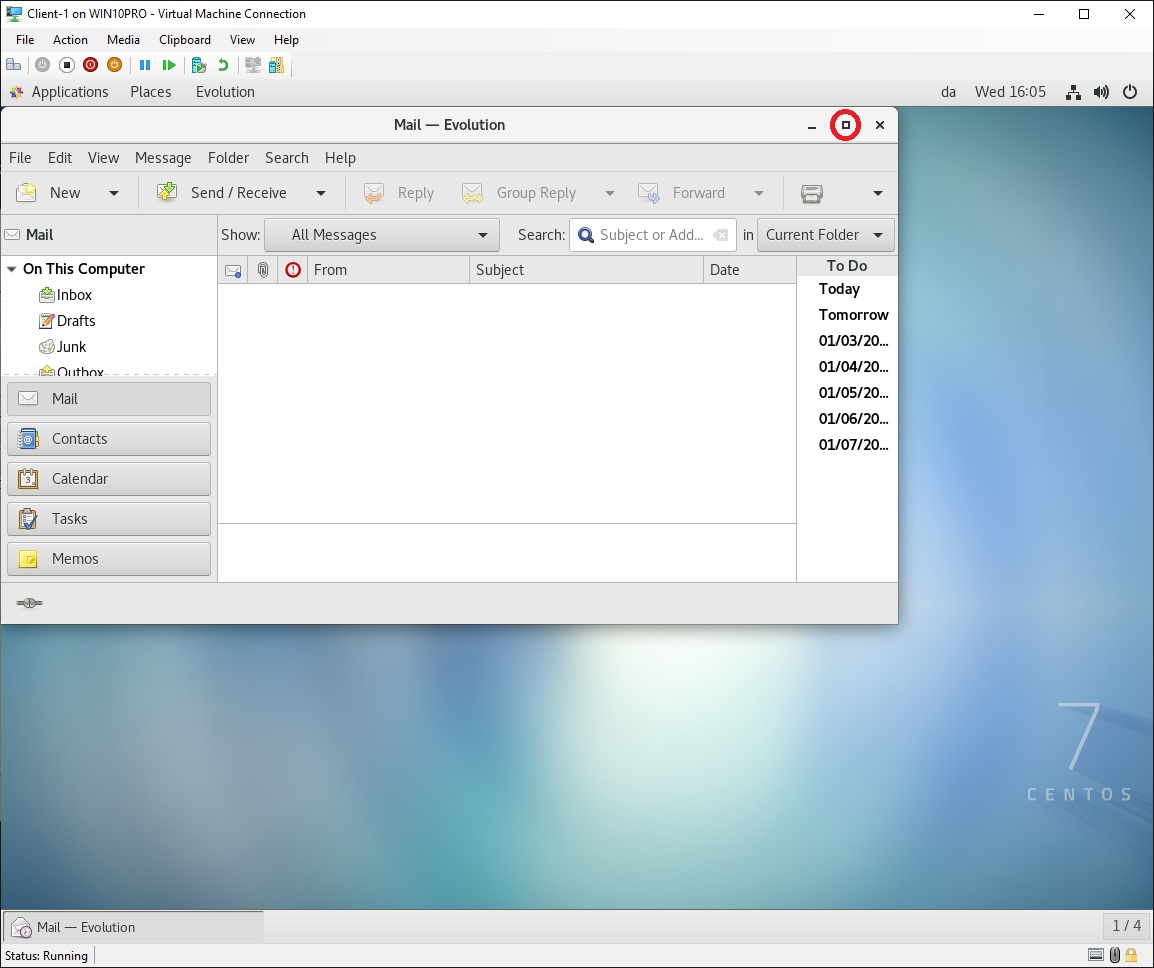Open the Show All Messages filter dropdown

pyautogui.click(x=382, y=235)
